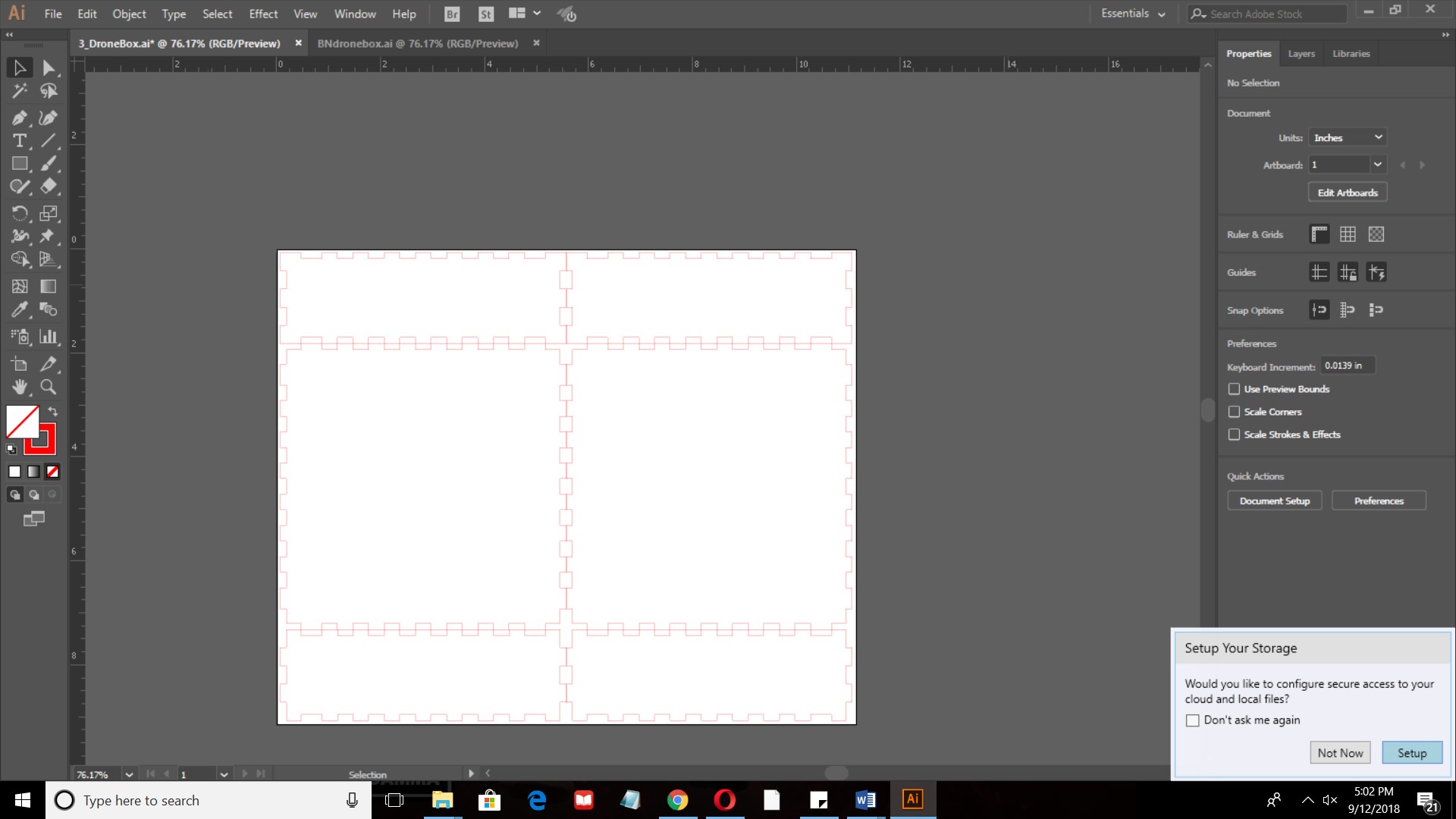Click the Show Grid icon
1456x819 pixels.
click(1348, 234)
